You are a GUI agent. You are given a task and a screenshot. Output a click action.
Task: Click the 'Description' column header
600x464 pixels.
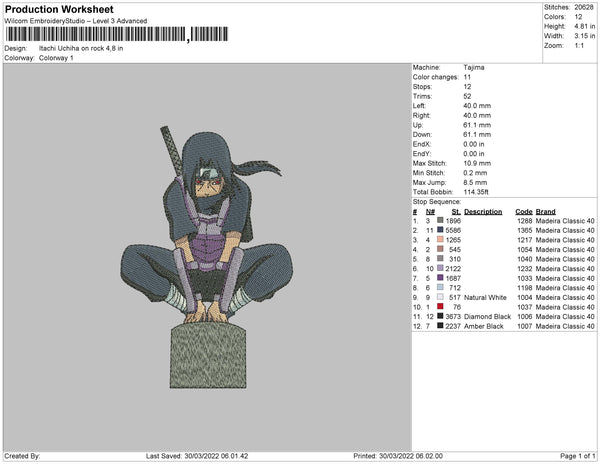pos(483,212)
